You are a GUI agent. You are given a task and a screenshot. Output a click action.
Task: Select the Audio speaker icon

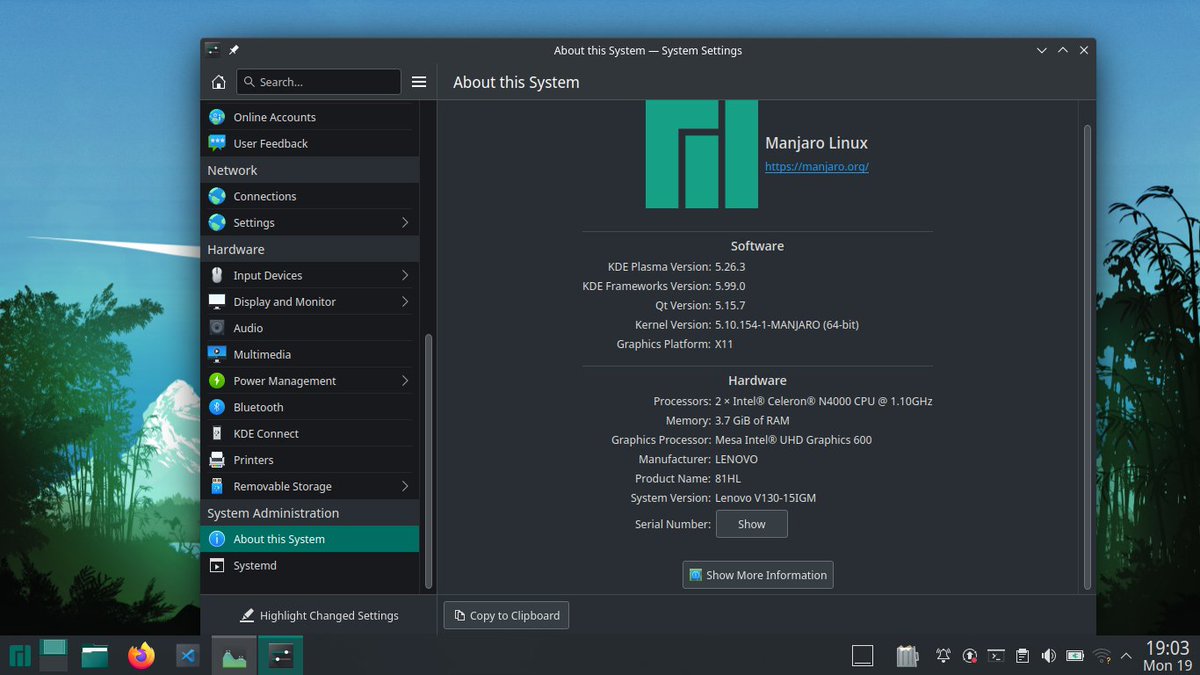[x=217, y=328]
